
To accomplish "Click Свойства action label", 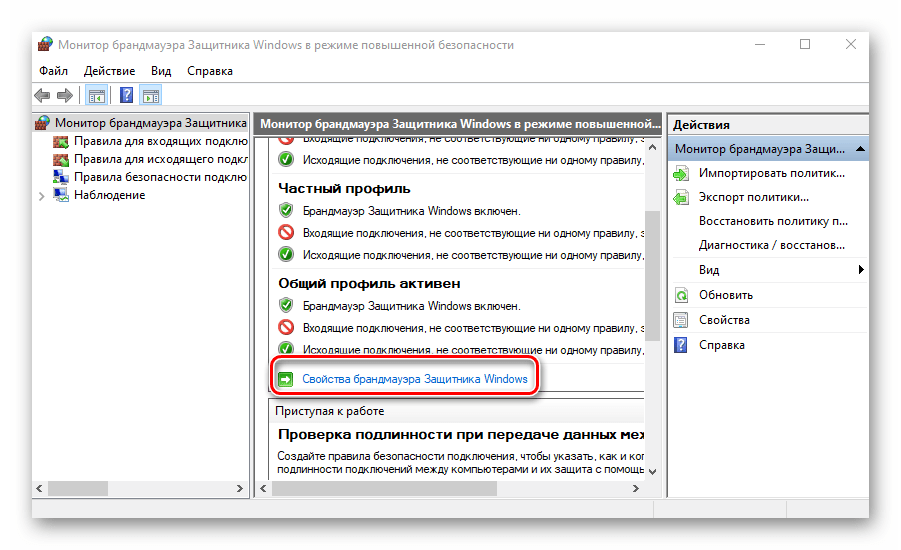I will (x=724, y=320).
